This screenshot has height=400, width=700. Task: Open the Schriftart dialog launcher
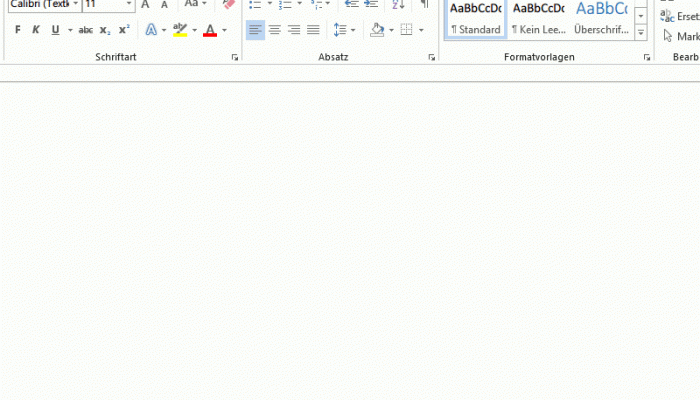click(235, 57)
